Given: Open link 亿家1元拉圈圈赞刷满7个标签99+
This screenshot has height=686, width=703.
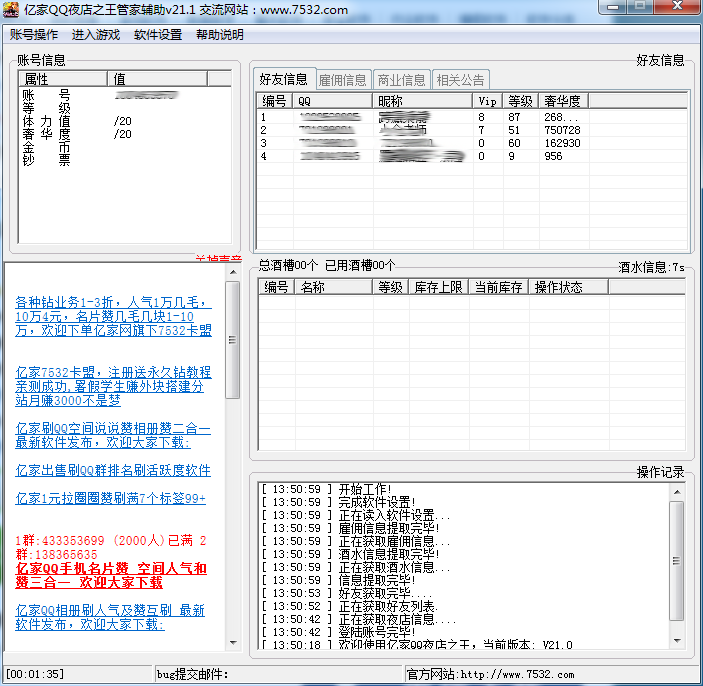Looking at the screenshot, I should 110,498.
